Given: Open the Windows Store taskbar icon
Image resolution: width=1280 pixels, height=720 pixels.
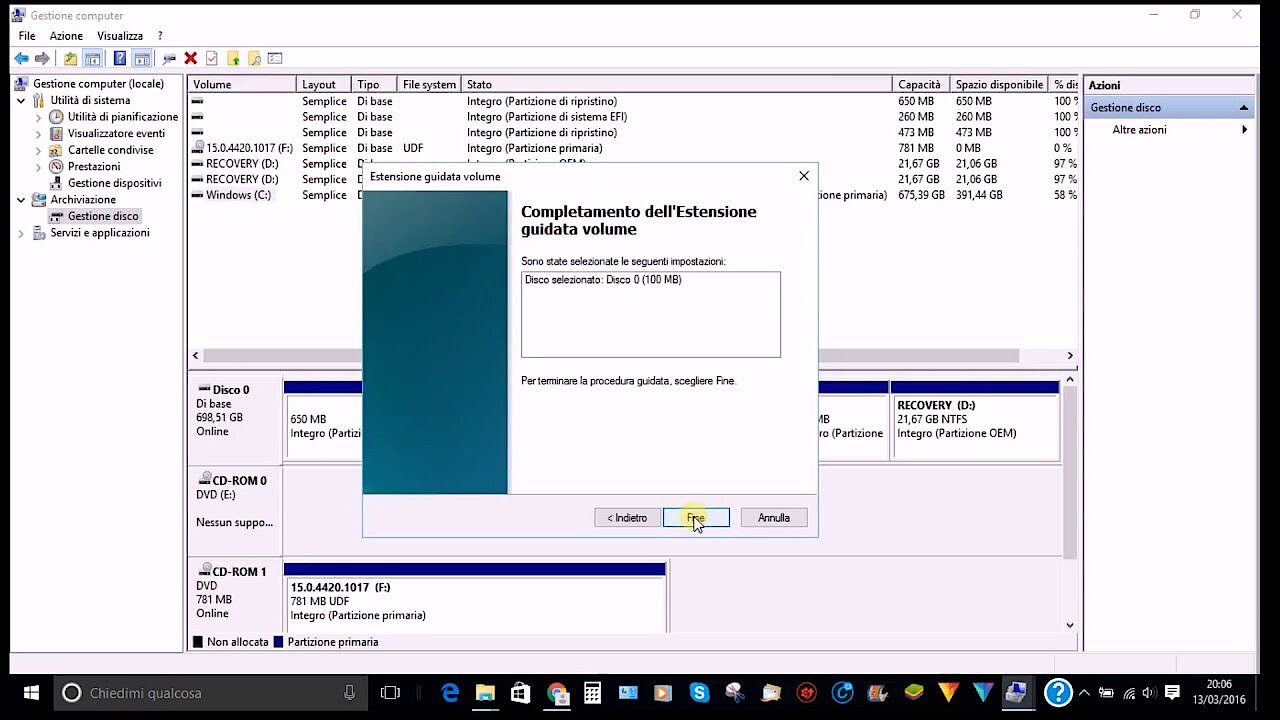Looking at the screenshot, I should coord(521,693).
